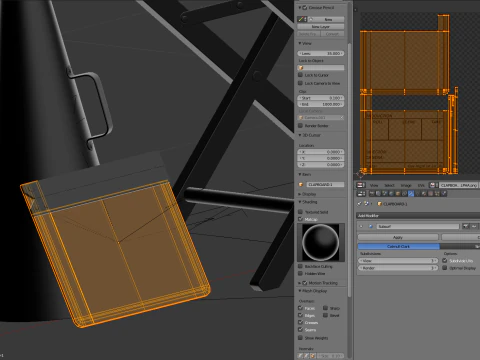The height and width of the screenshot is (360, 480).
Task: Click the Subsurf modifier type icon
Action: click(x=371, y=226)
